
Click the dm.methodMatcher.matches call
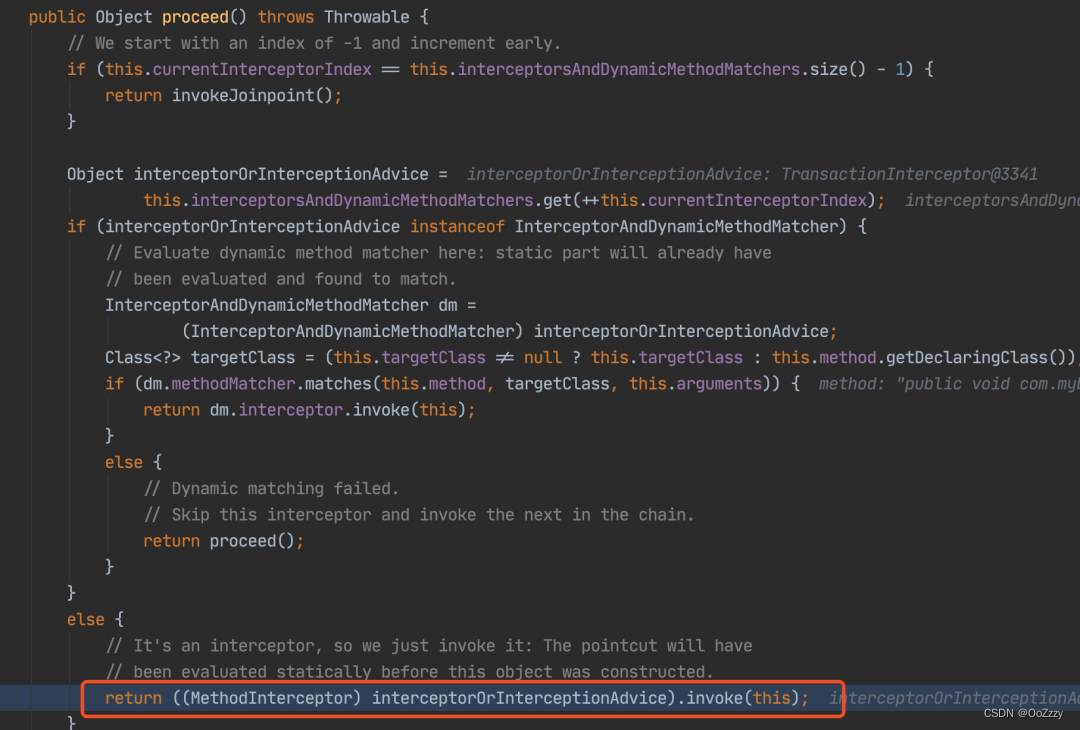[x=258, y=384]
